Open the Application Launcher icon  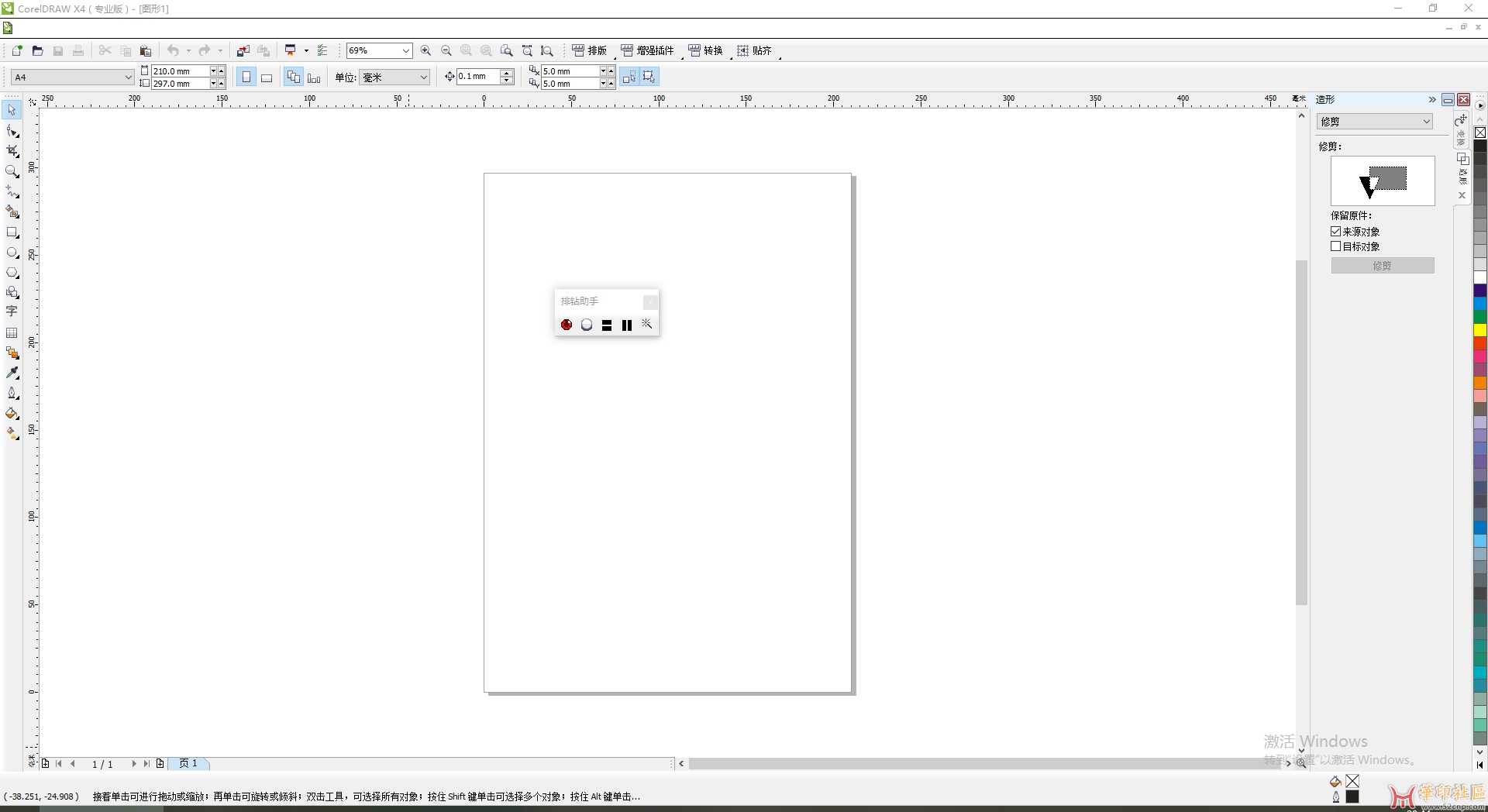(291, 50)
